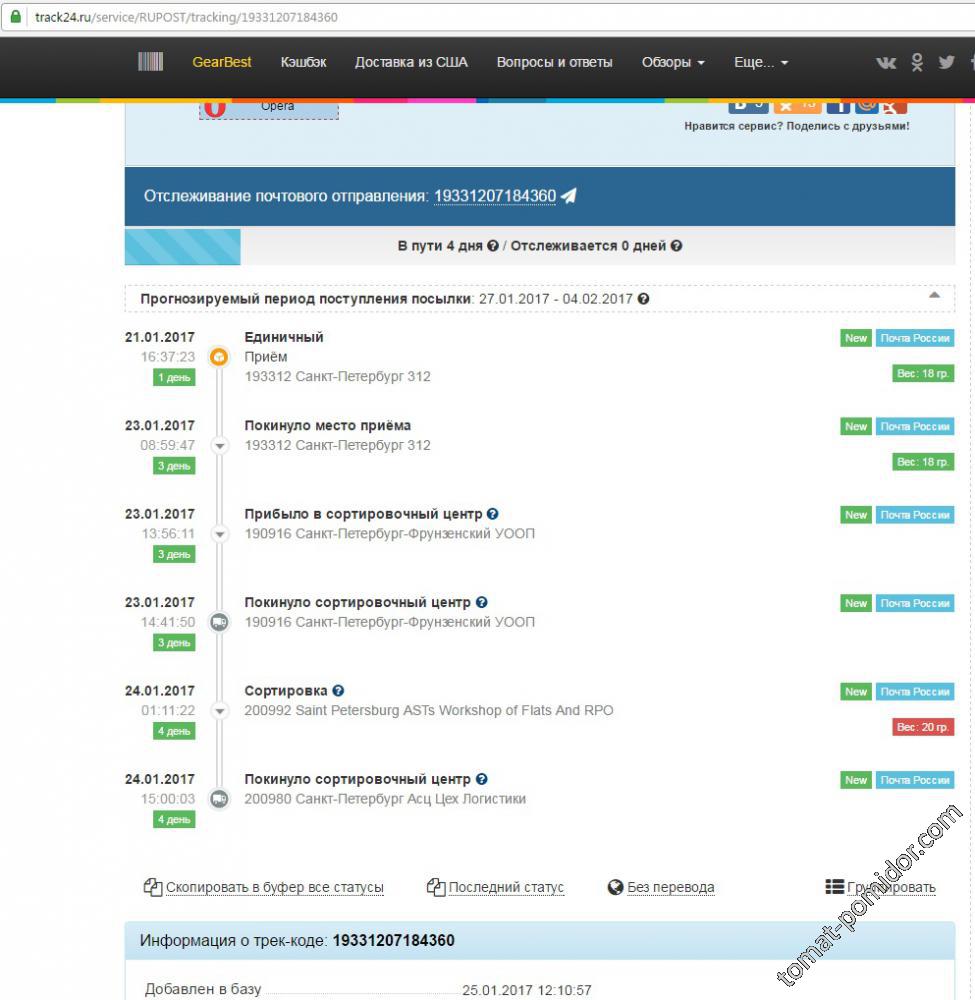Click red 'Вес: 20 гр.' weight badge

(x=923, y=727)
